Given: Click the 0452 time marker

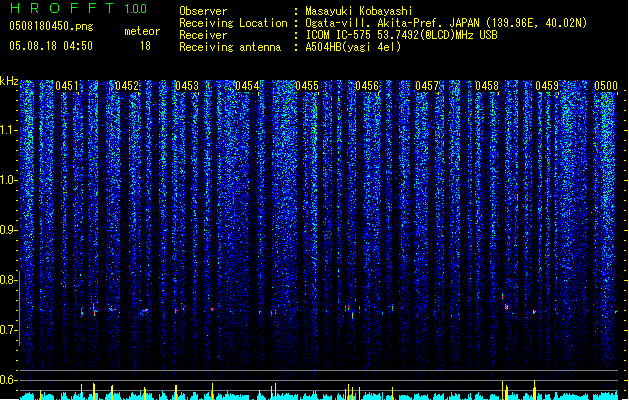Looking at the screenshot, I should (x=127, y=86).
